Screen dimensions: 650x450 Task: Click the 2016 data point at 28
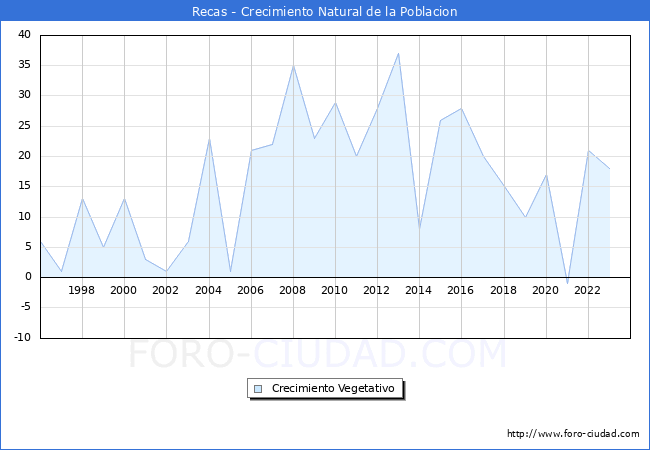[461, 108]
